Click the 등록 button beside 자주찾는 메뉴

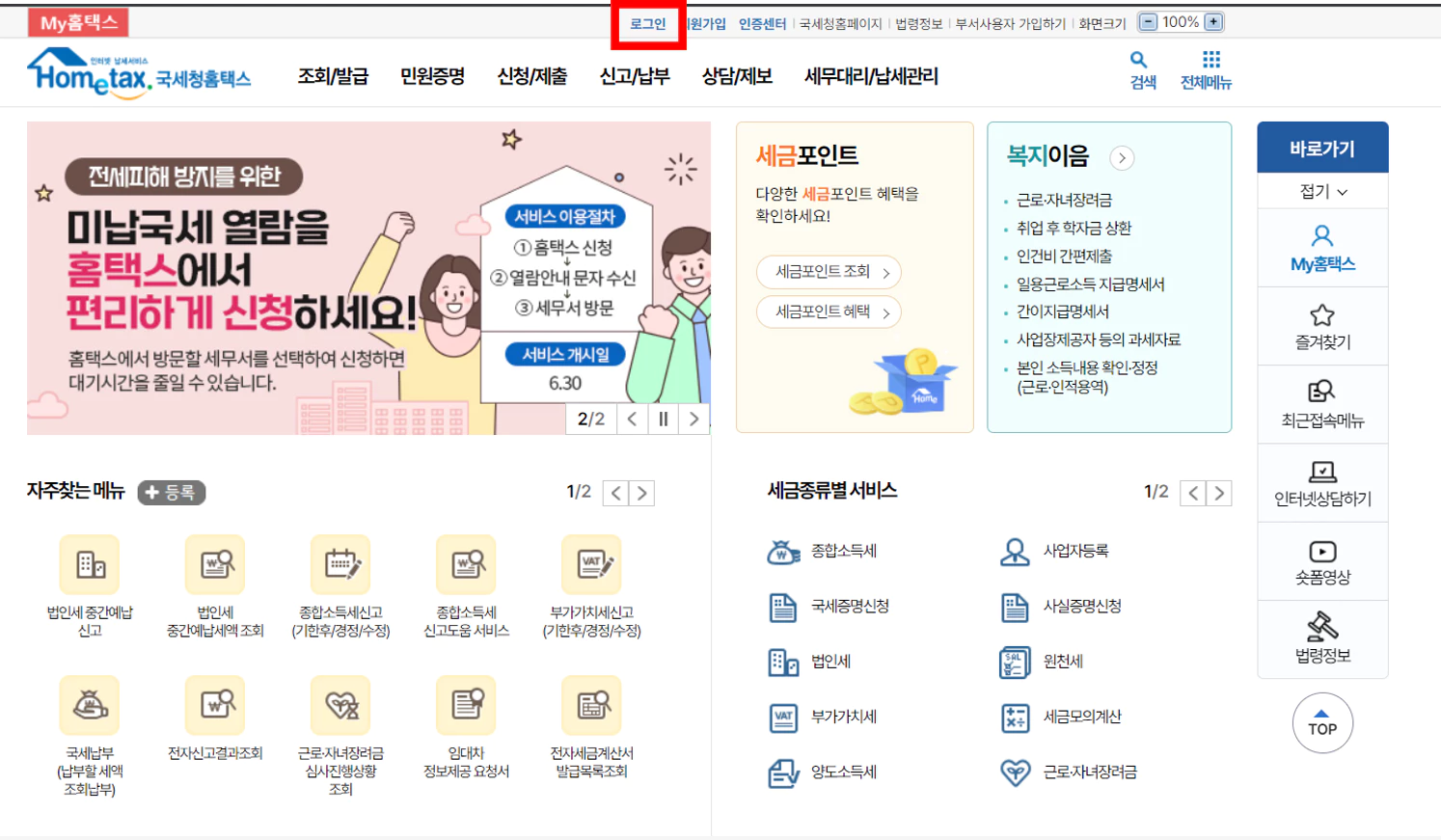coord(172,493)
